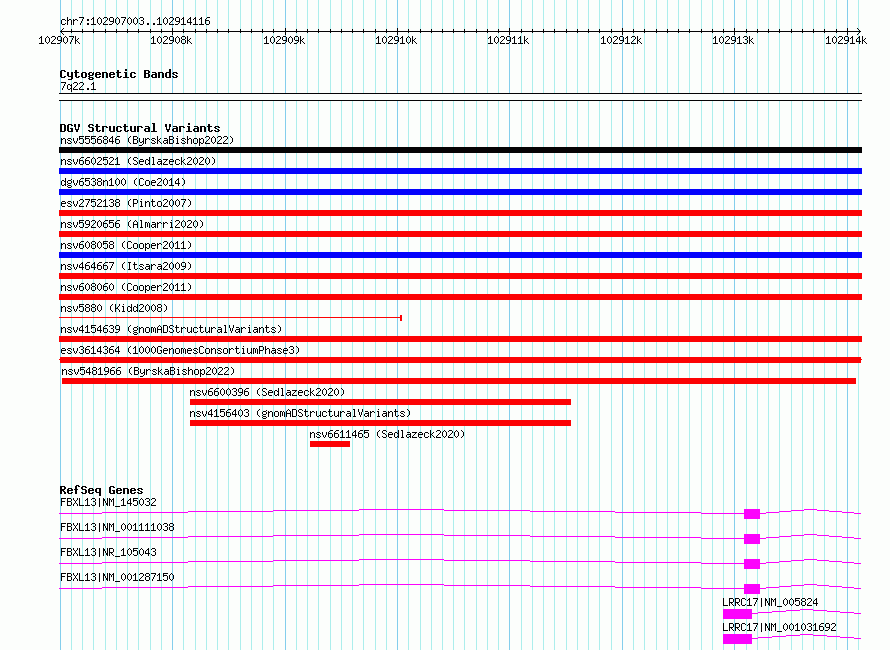Select the red nsv608060 Cooper2011 bar

[x=460, y=297]
